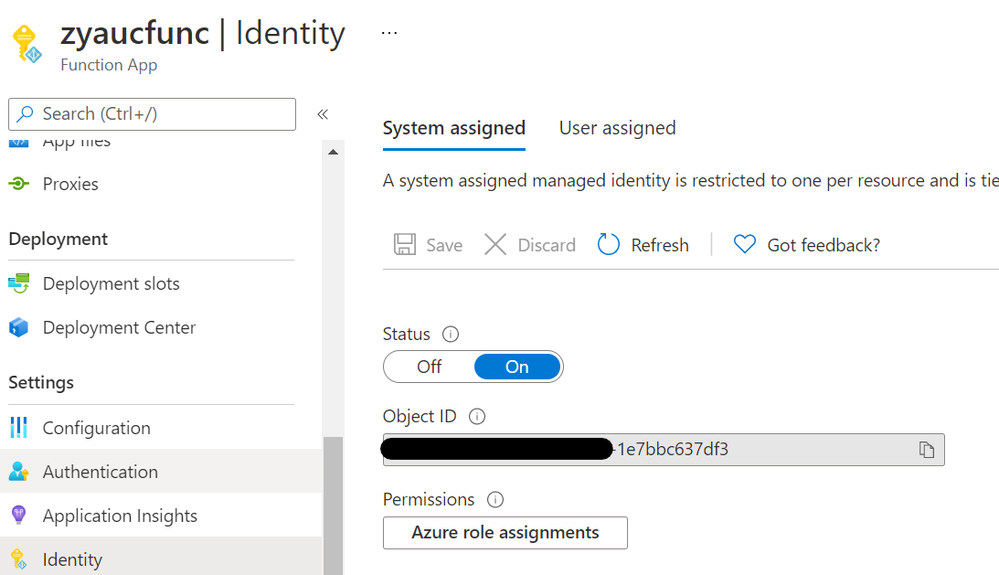Refresh the identity settings
The height and width of the screenshot is (575, 999).
[643, 245]
